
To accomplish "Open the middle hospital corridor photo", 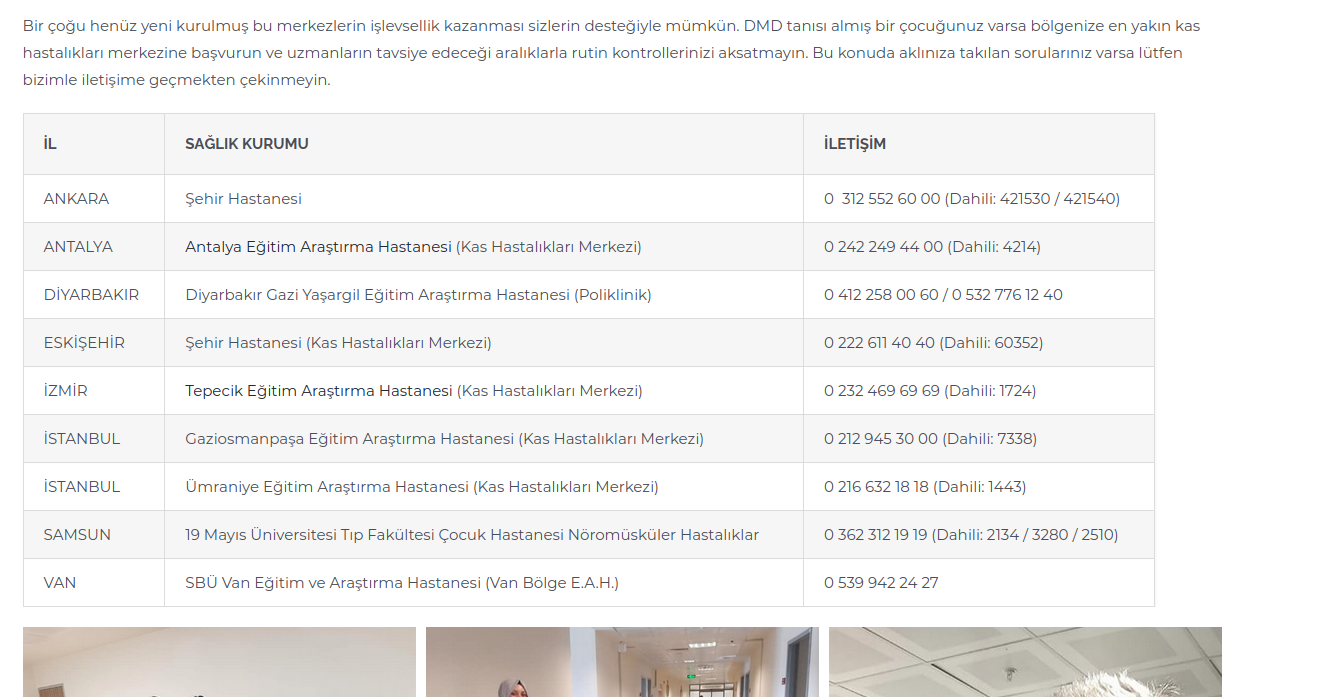I will [x=622, y=662].
